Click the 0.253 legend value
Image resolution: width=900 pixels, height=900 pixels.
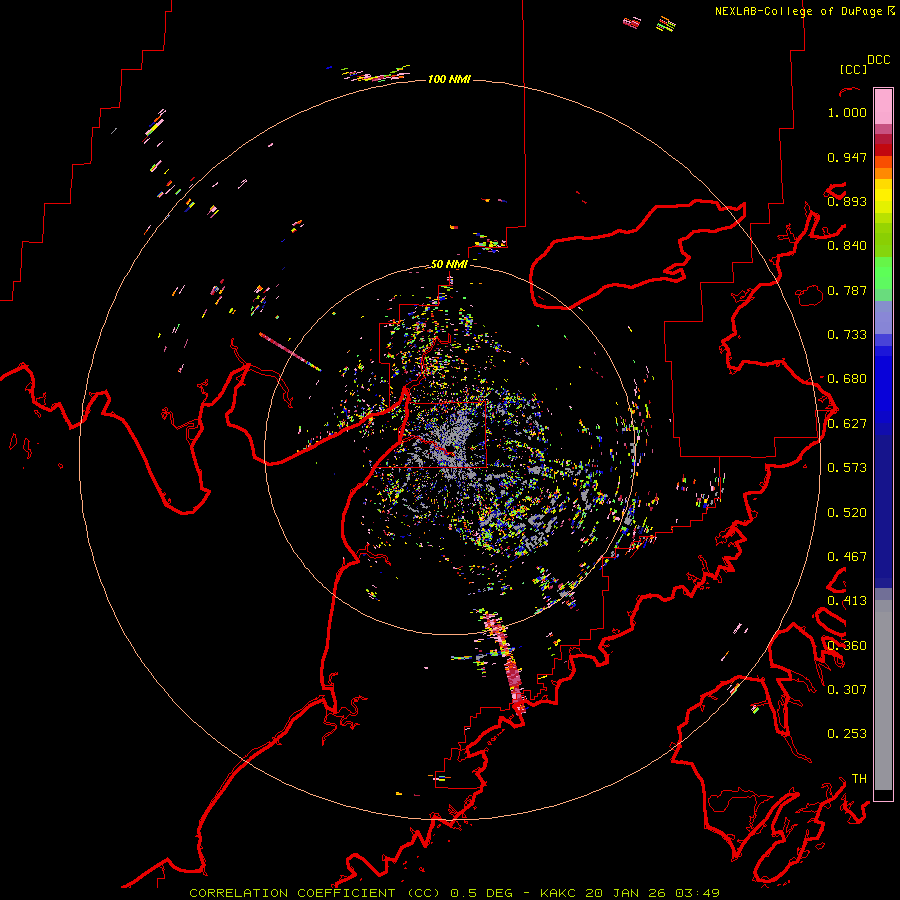click(x=847, y=734)
